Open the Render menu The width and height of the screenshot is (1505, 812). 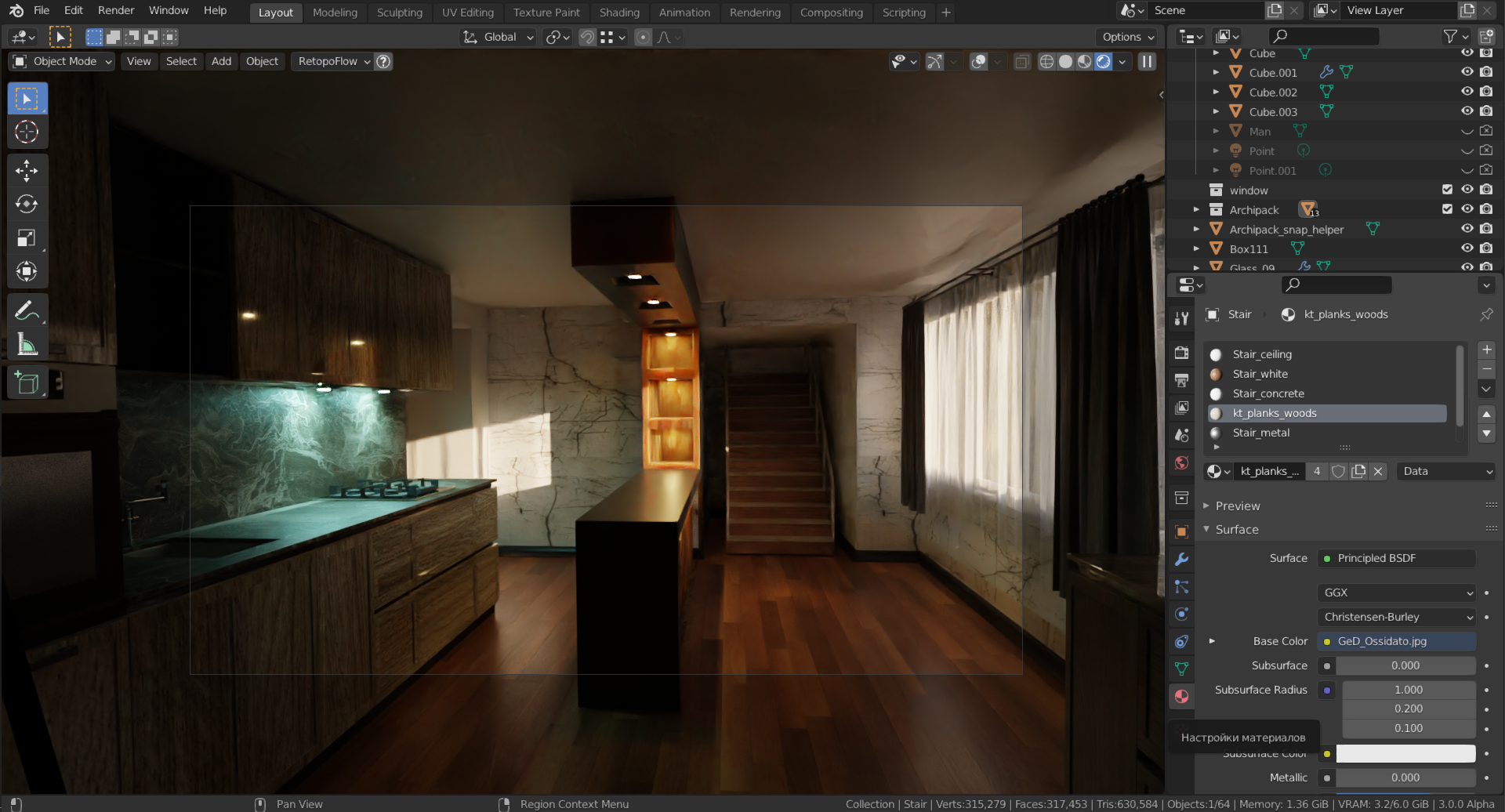point(116,10)
